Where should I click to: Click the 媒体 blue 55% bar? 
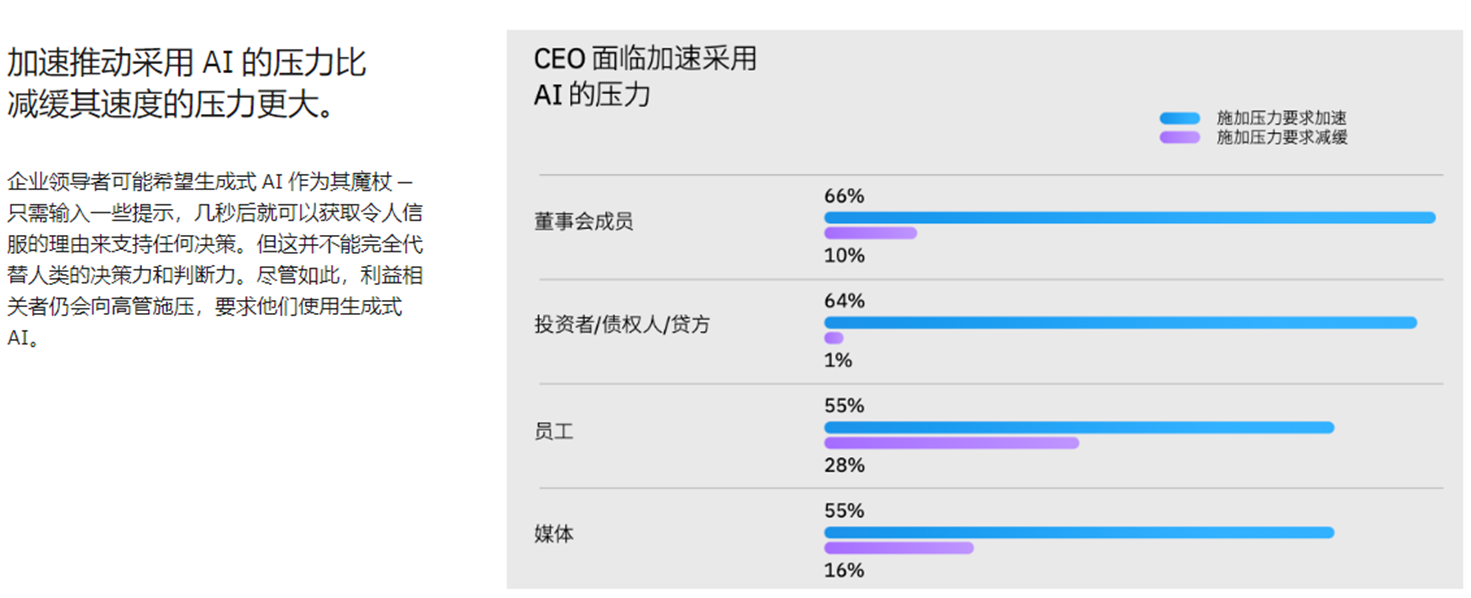click(x=1079, y=532)
